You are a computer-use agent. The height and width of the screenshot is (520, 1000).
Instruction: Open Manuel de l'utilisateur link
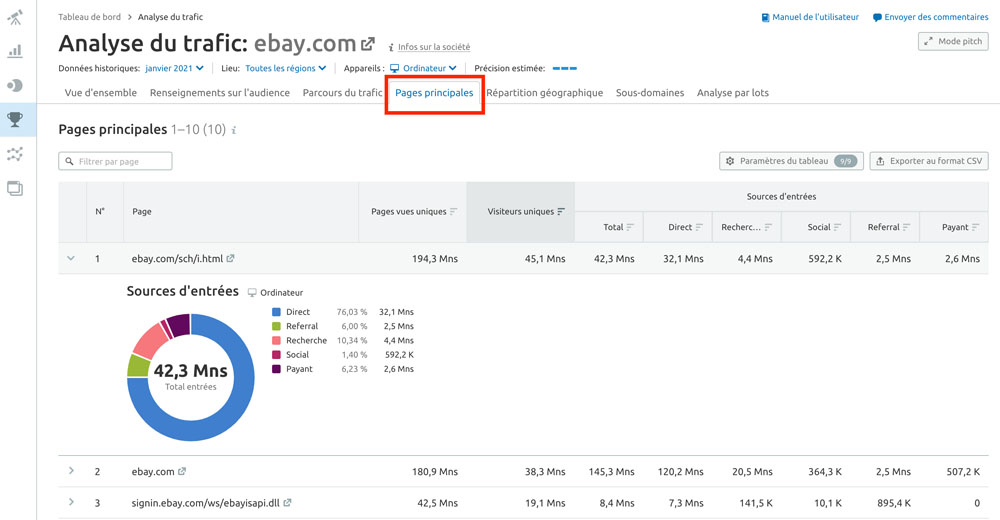point(811,17)
